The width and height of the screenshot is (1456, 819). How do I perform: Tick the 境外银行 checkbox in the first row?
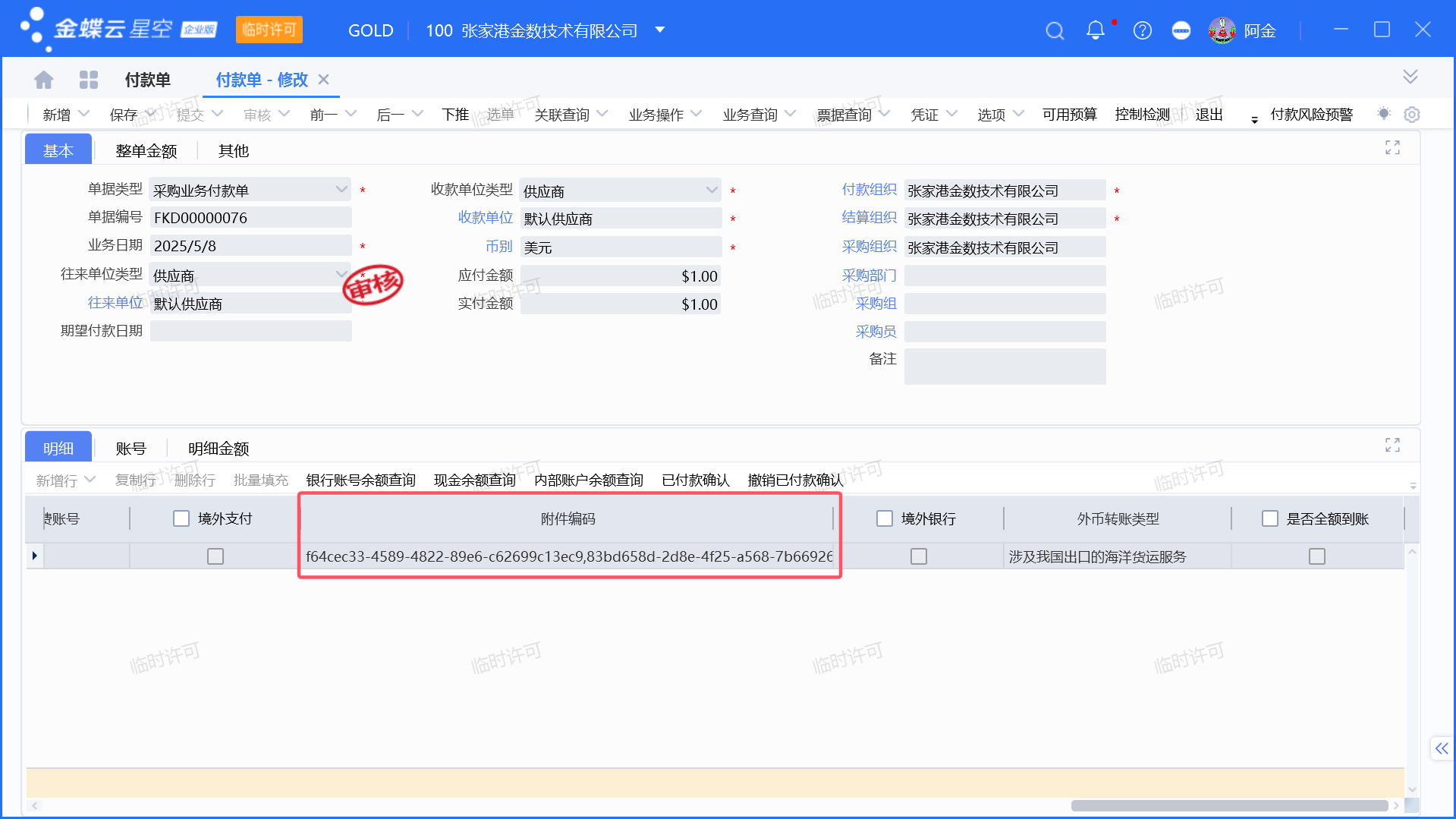pos(919,556)
